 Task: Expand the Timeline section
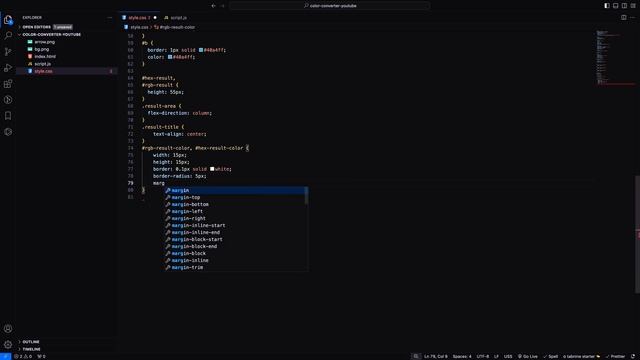coord(31,349)
